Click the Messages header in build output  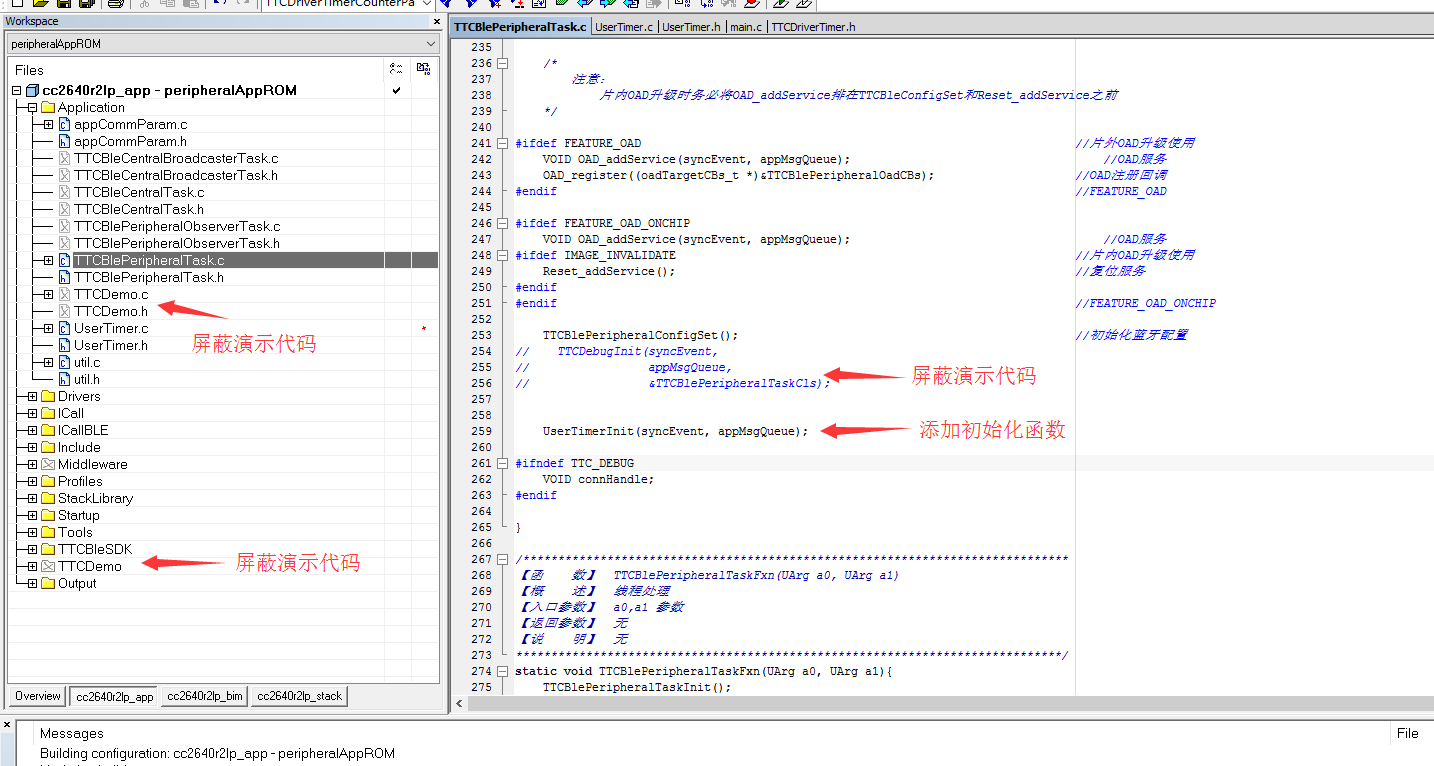[x=72, y=733]
